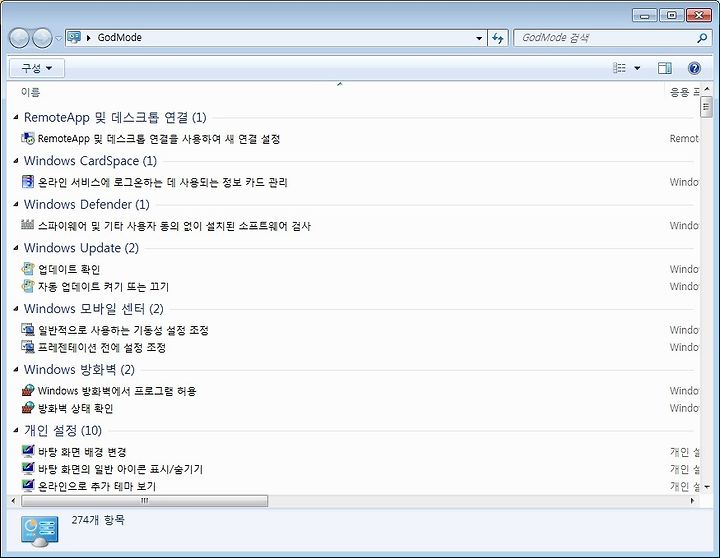Select 바탕 화면의 일반 아이콘 표시/숨기기 text
Screen dimensions: 720x558
(120, 469)
